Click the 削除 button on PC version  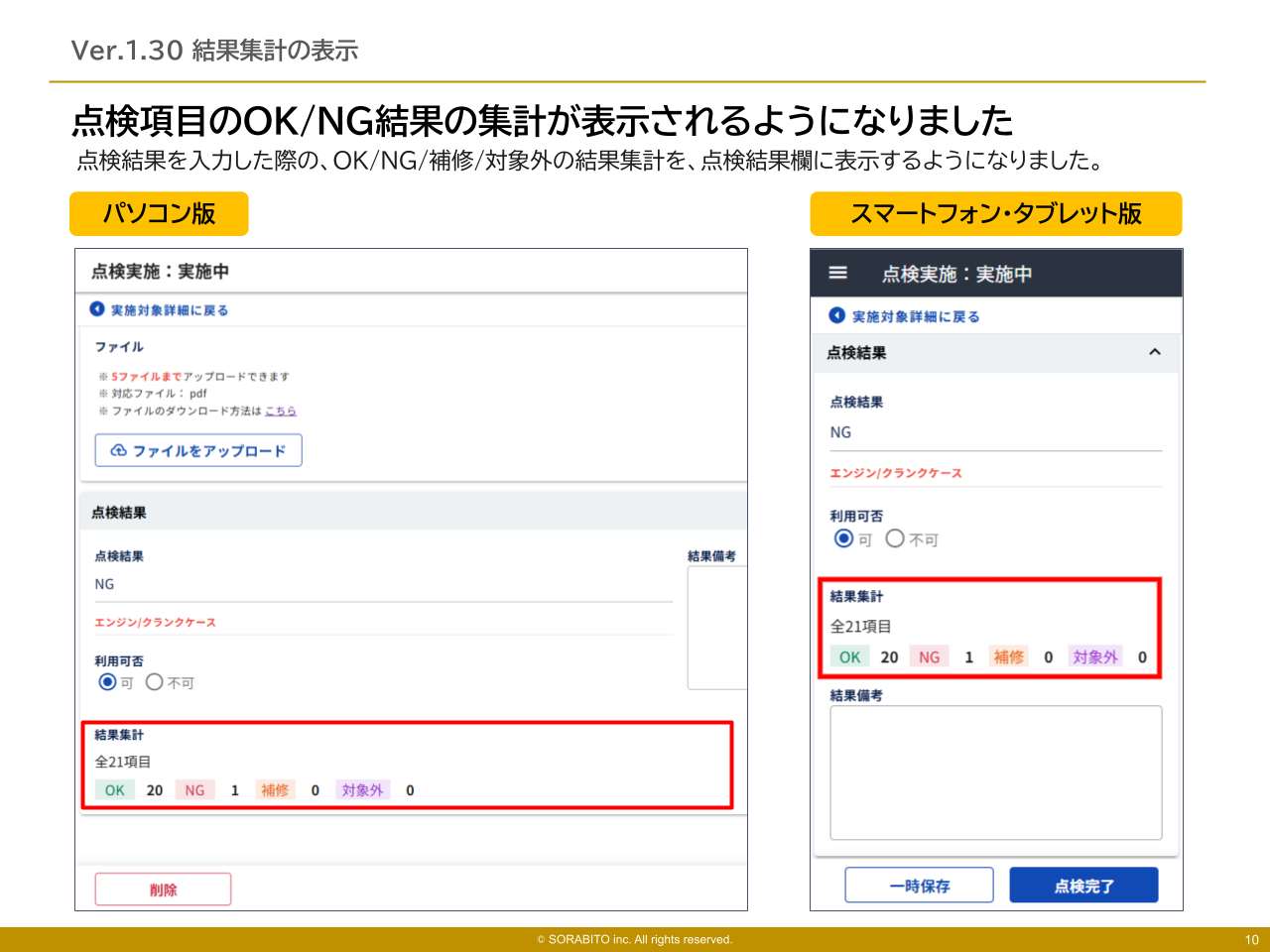(163, 889)
